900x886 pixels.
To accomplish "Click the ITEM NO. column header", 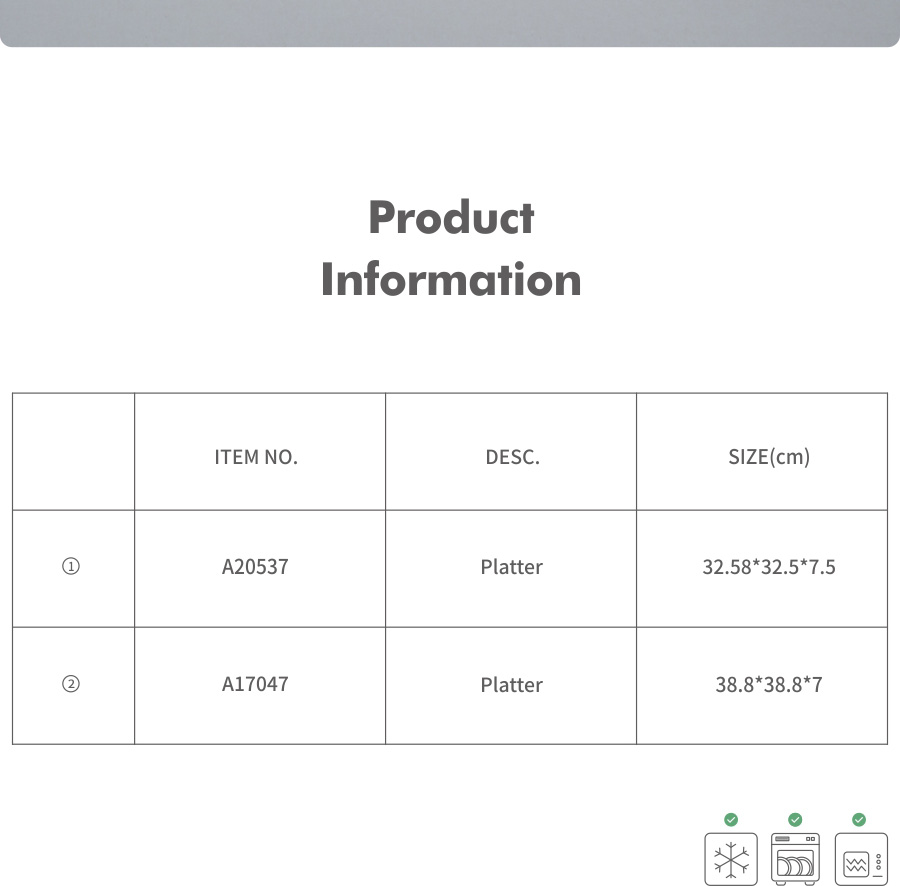I will click(256, 458).
